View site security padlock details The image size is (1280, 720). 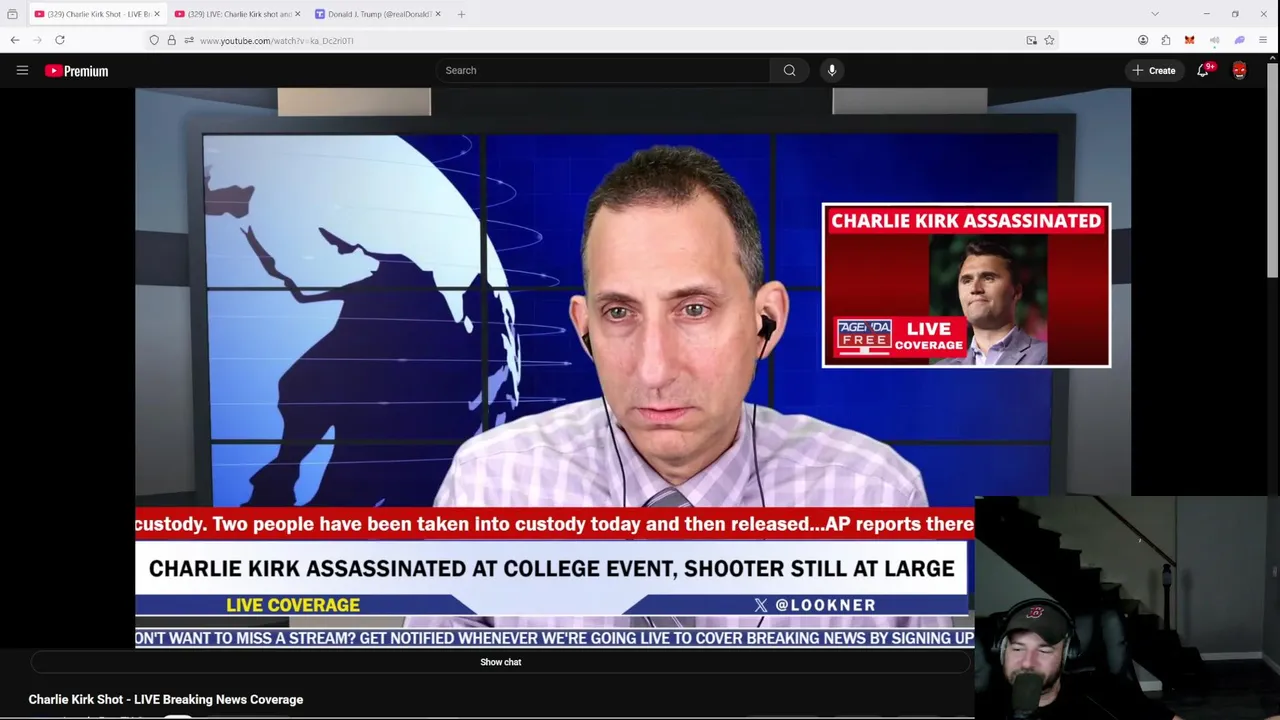[171, 40]
